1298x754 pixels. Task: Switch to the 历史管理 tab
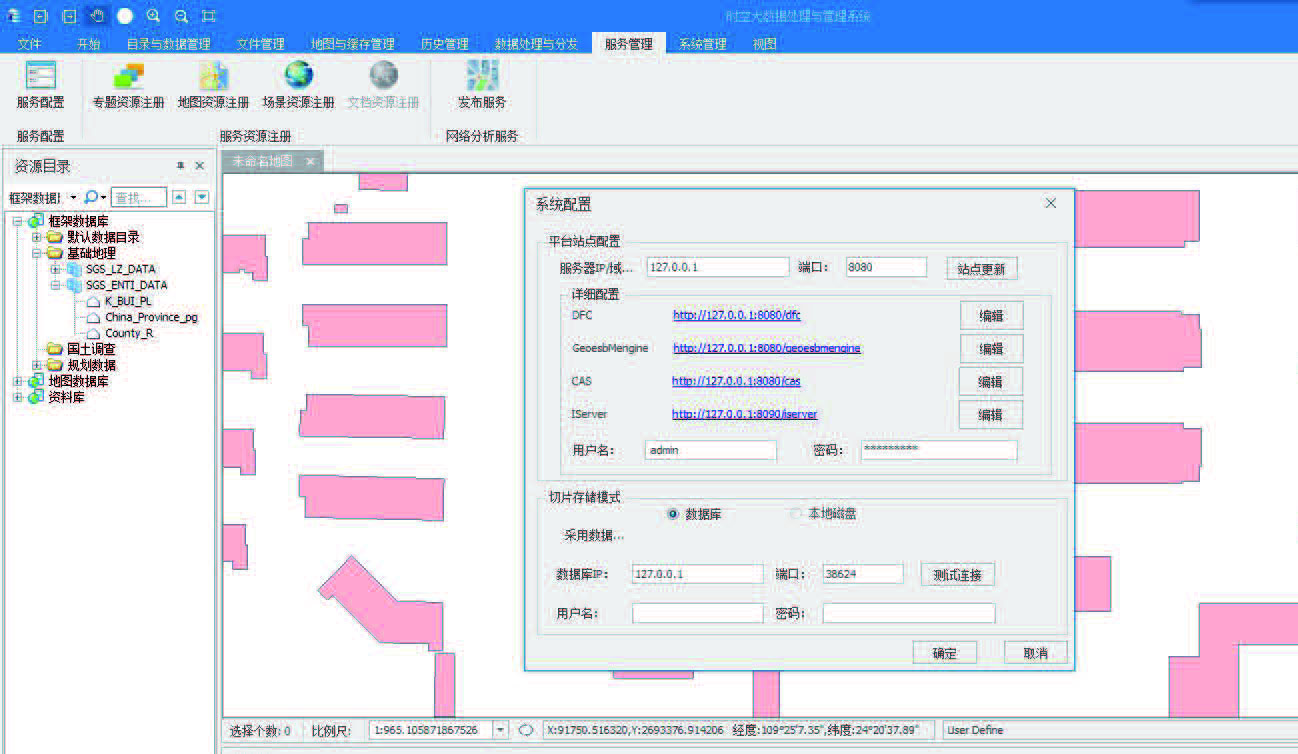click(x=444, y=44)
